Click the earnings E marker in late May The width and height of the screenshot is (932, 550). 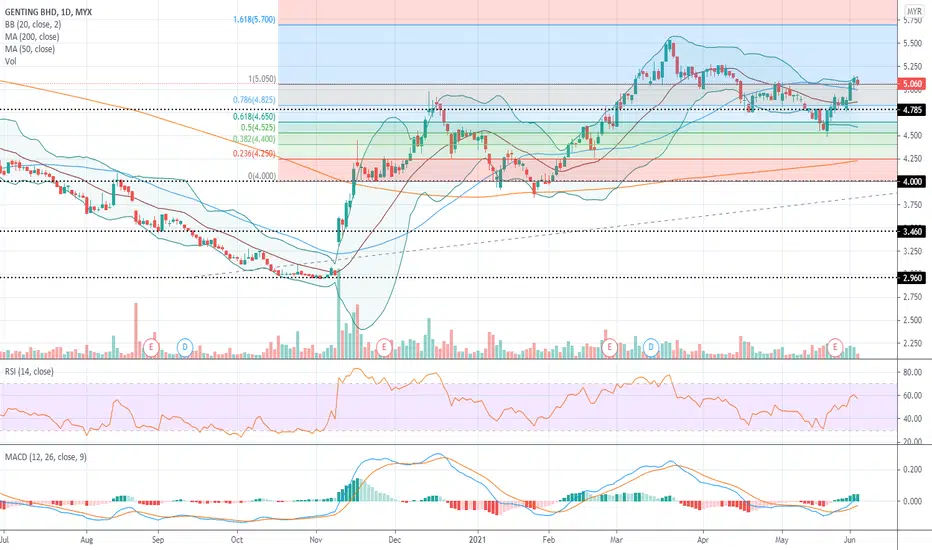coord(836,347)
